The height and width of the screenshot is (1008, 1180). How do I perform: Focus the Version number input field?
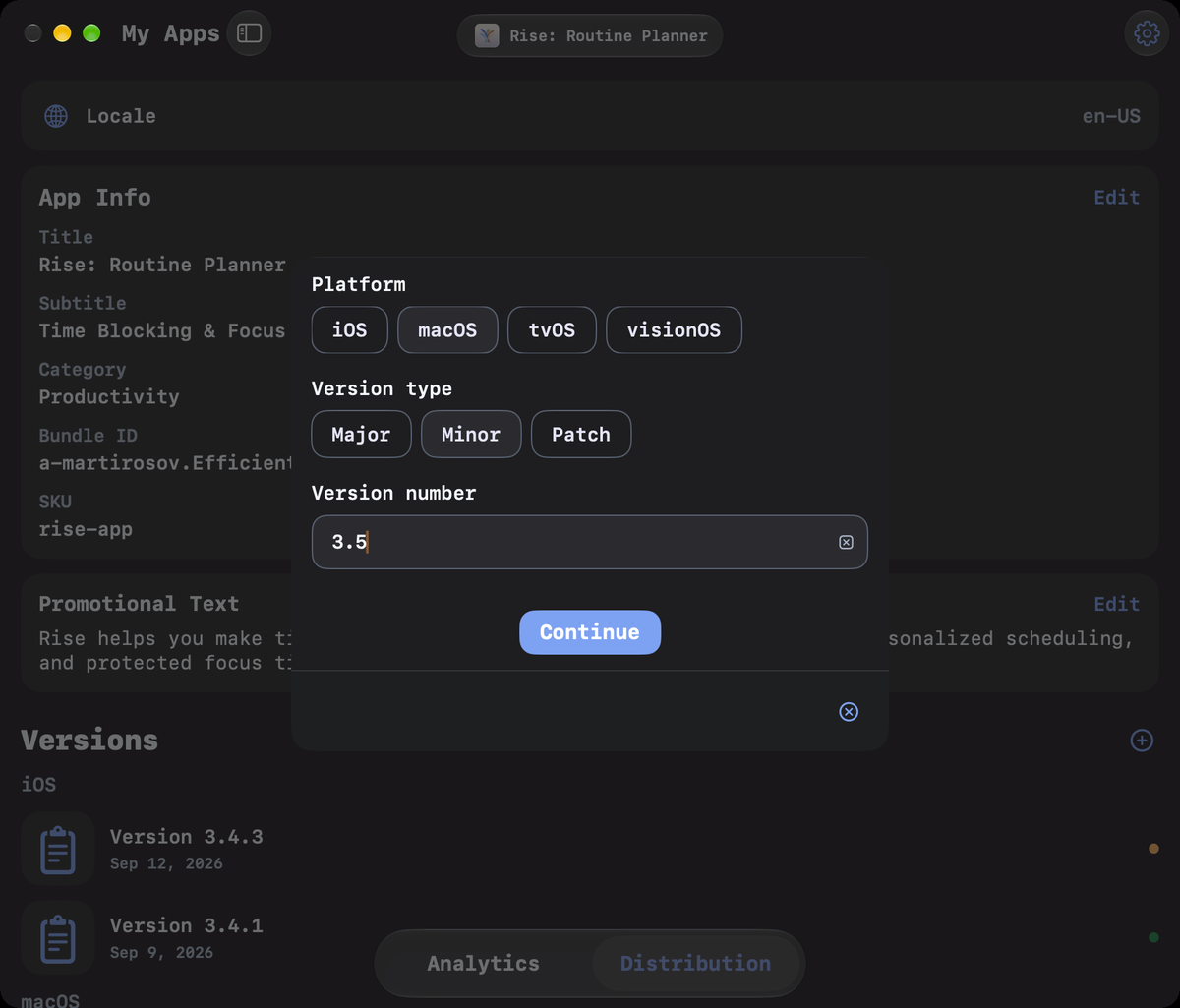click(x=590, y=542)
